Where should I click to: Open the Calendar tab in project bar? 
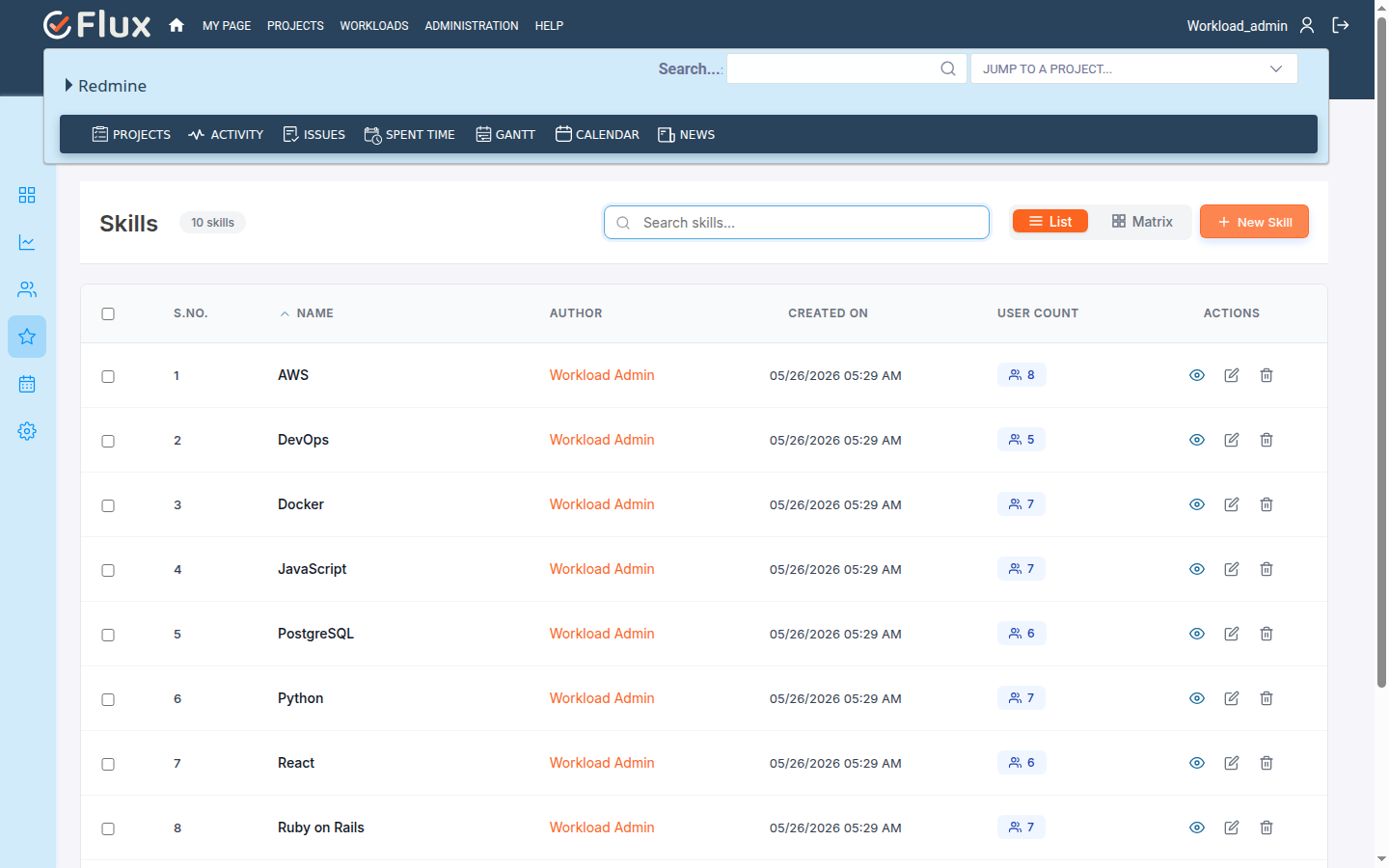click(597, 134)
